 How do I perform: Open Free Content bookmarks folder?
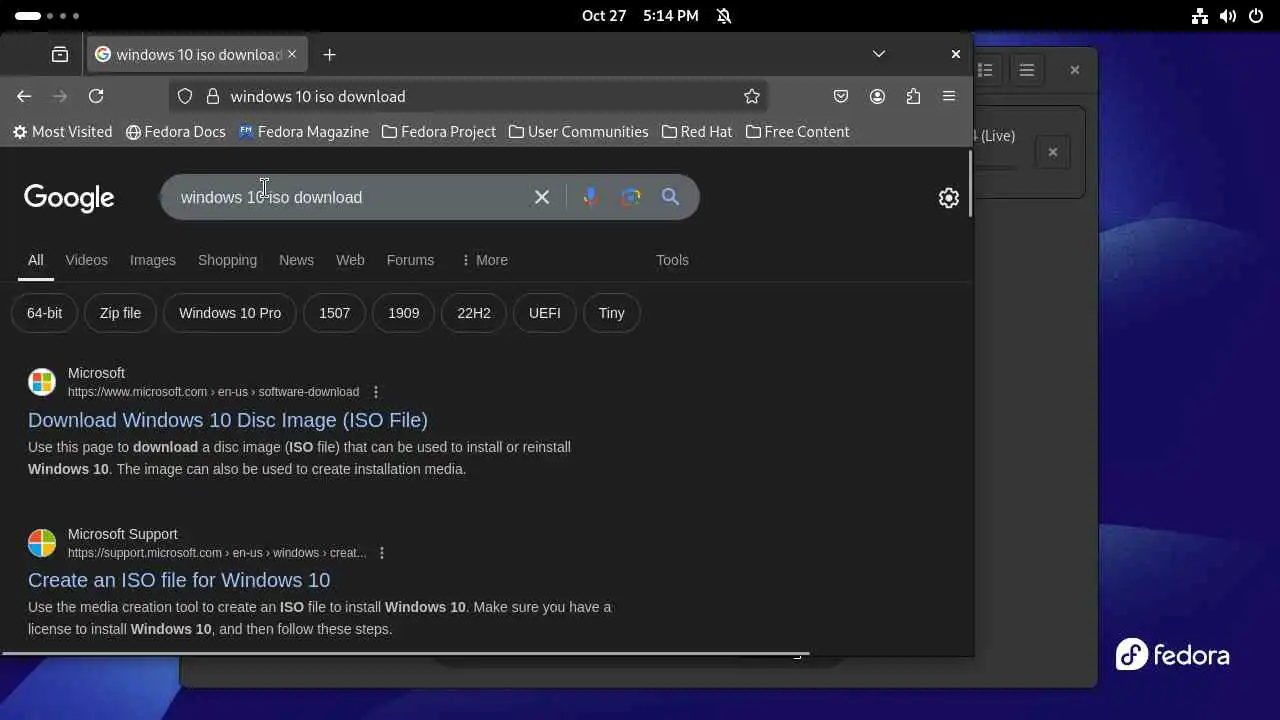coord(797,132)
